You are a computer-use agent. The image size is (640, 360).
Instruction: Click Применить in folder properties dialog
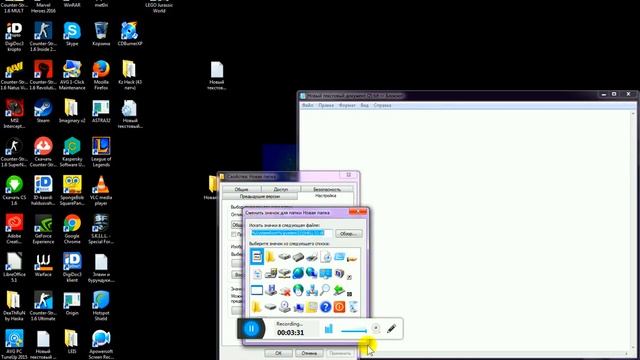(340, 353)
